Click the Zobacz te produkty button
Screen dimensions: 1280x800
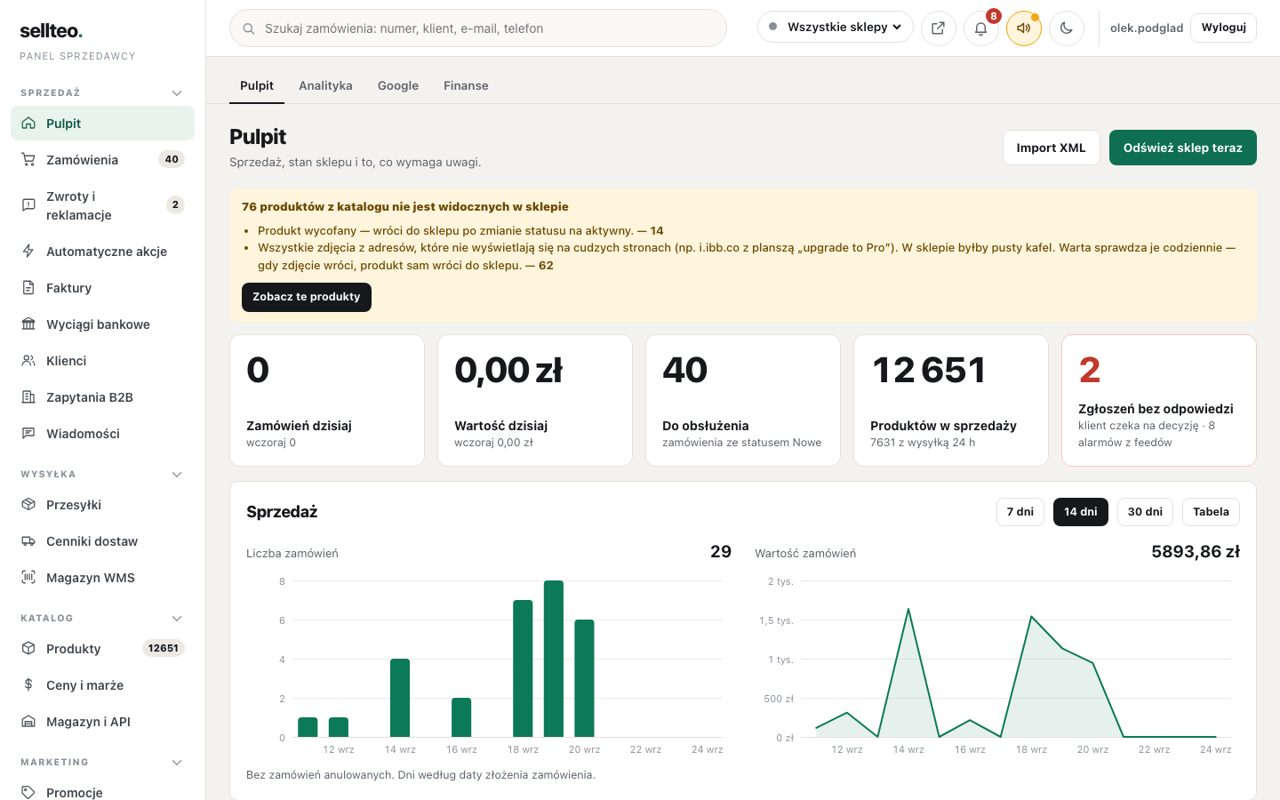(x=306, y=297)
